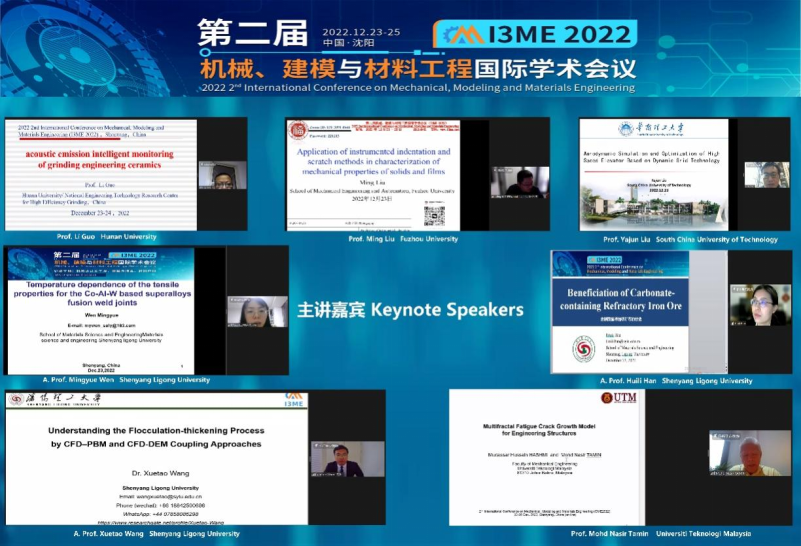Image resolution: width=801 pixels, height=546 pixels.
Task: Click the UTM logo on the Malaysia slide
Action: pyautogui.click(x=619, y=397)
